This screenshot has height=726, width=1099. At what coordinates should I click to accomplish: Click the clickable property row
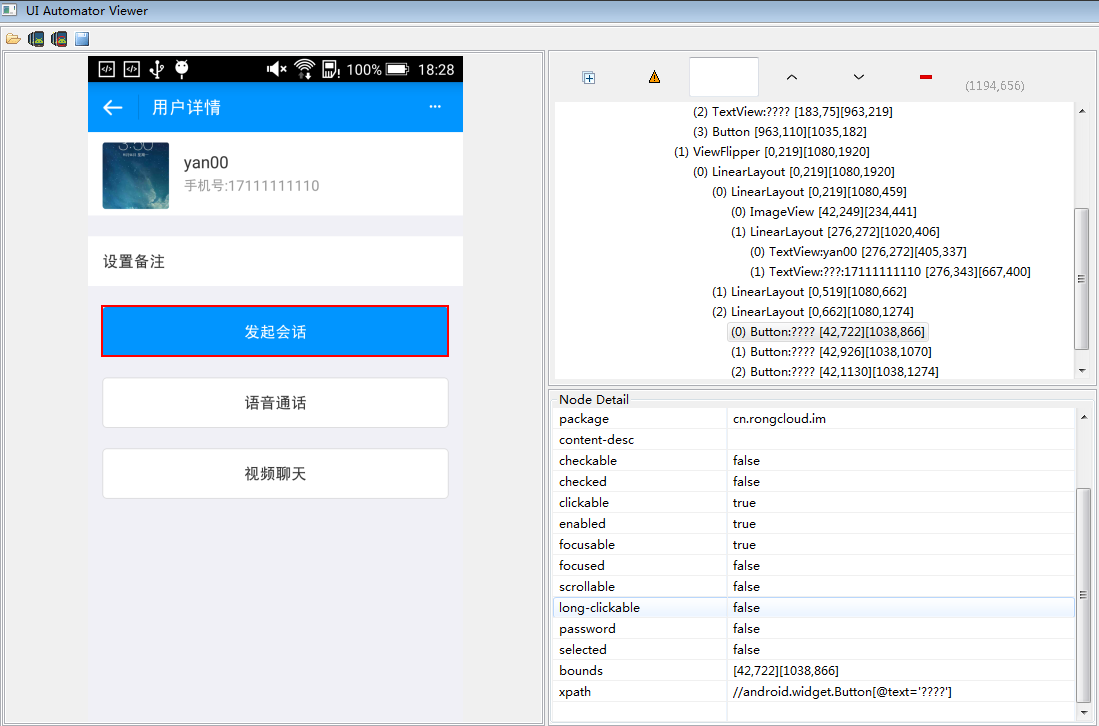813,502
